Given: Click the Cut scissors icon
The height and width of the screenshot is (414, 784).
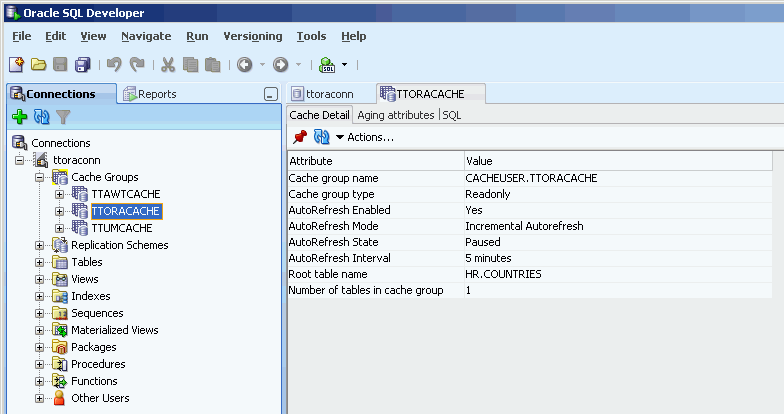Looking at the screenshot, I should tap(168, 64).
